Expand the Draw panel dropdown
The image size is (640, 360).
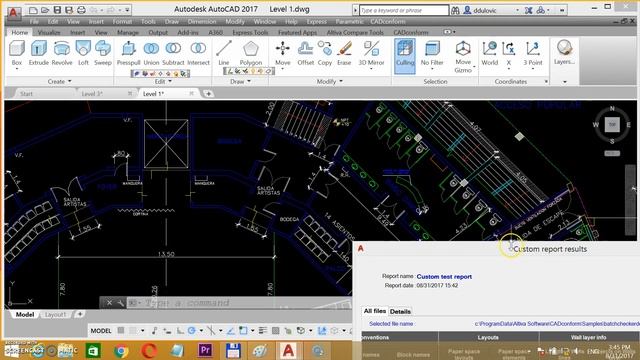[x=240, y=82]
